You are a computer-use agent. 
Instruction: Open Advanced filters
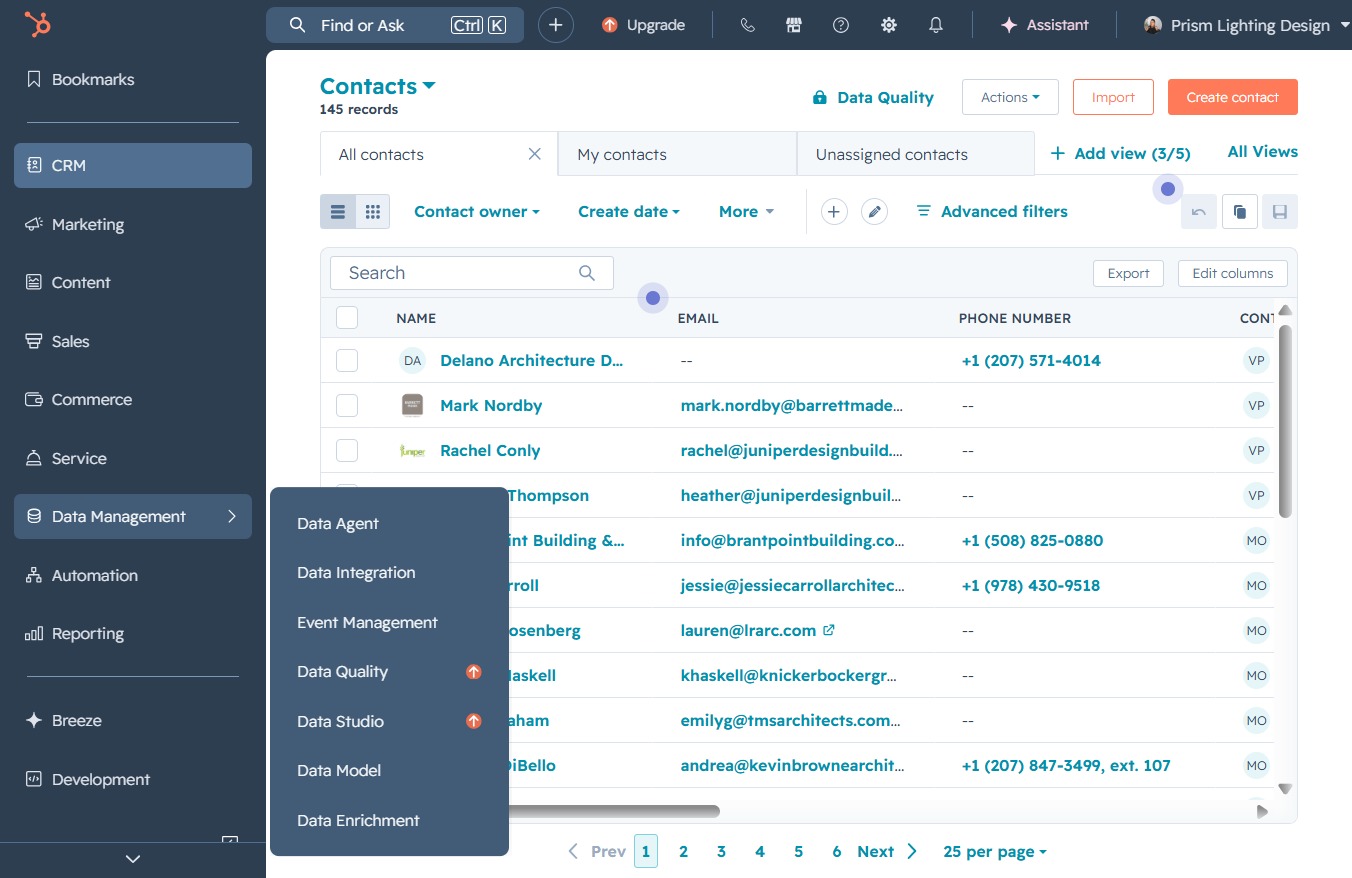(x=992, y=211)
